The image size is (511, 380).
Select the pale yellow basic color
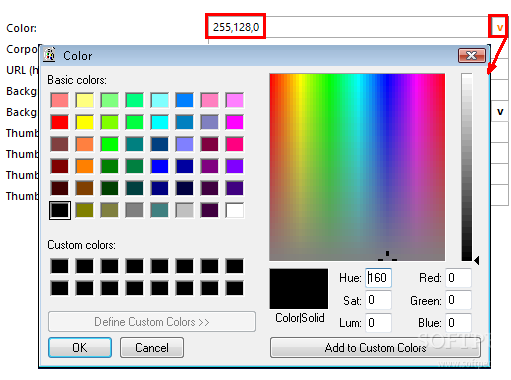coord(85,100)
